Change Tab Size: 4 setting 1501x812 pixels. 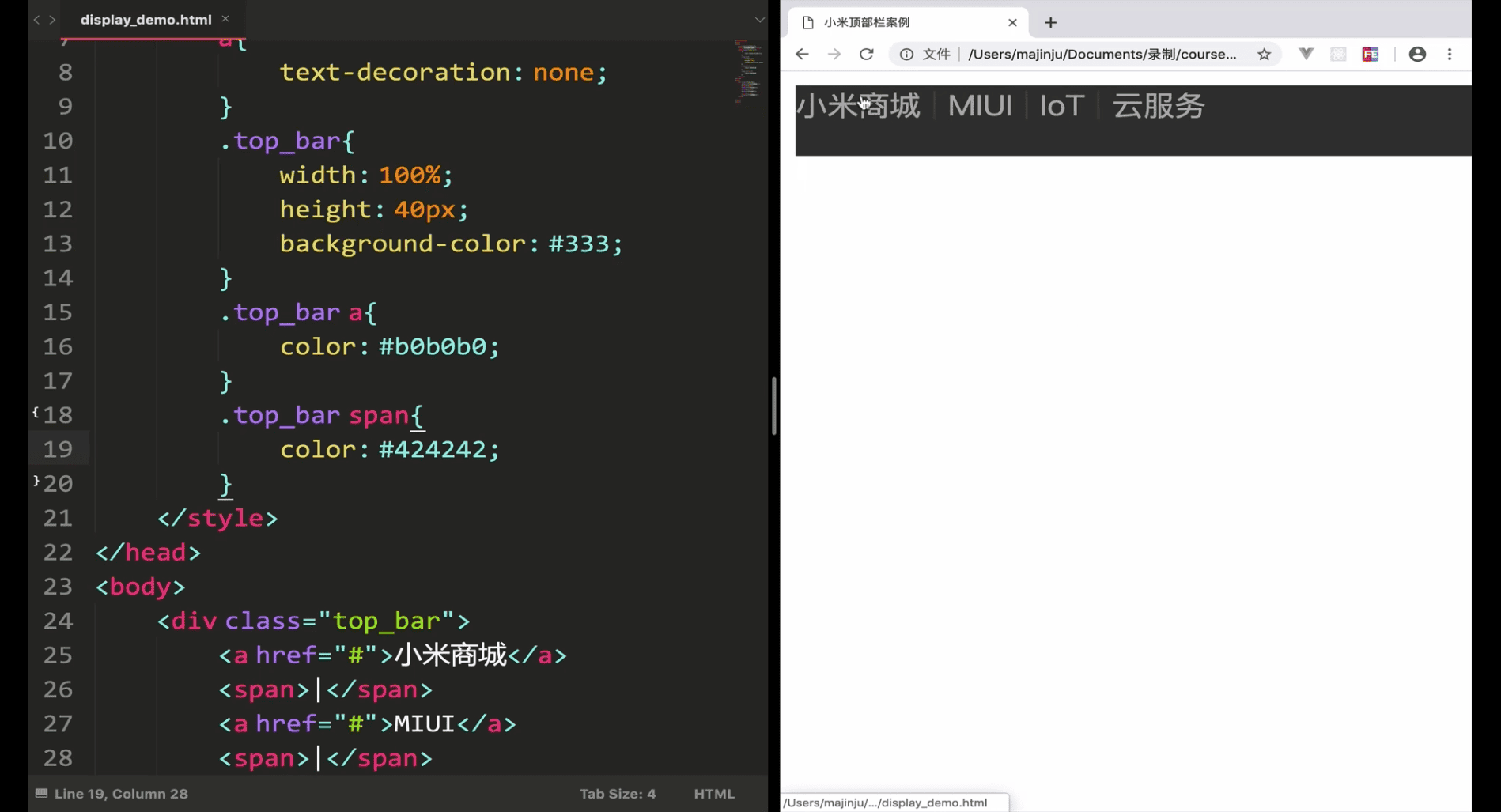(x=618, y=793)
